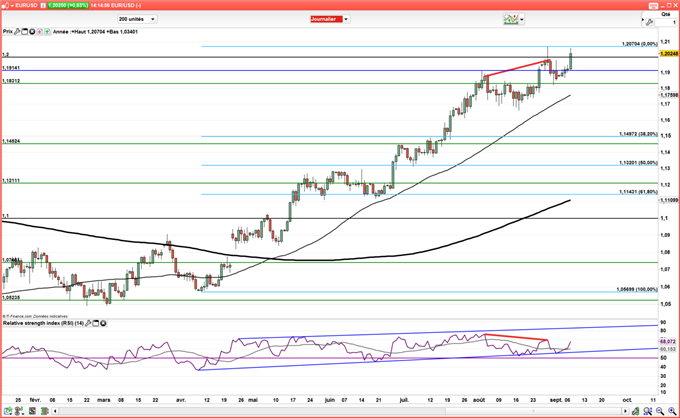Open Prix wrench settings icon

click(17, 32)
